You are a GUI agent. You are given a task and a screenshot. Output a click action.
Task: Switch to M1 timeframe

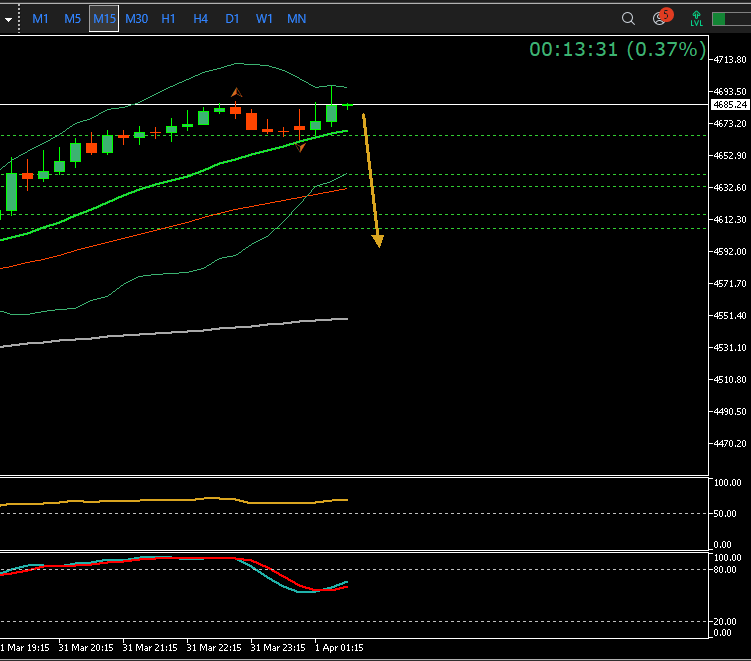click(40, 19)
